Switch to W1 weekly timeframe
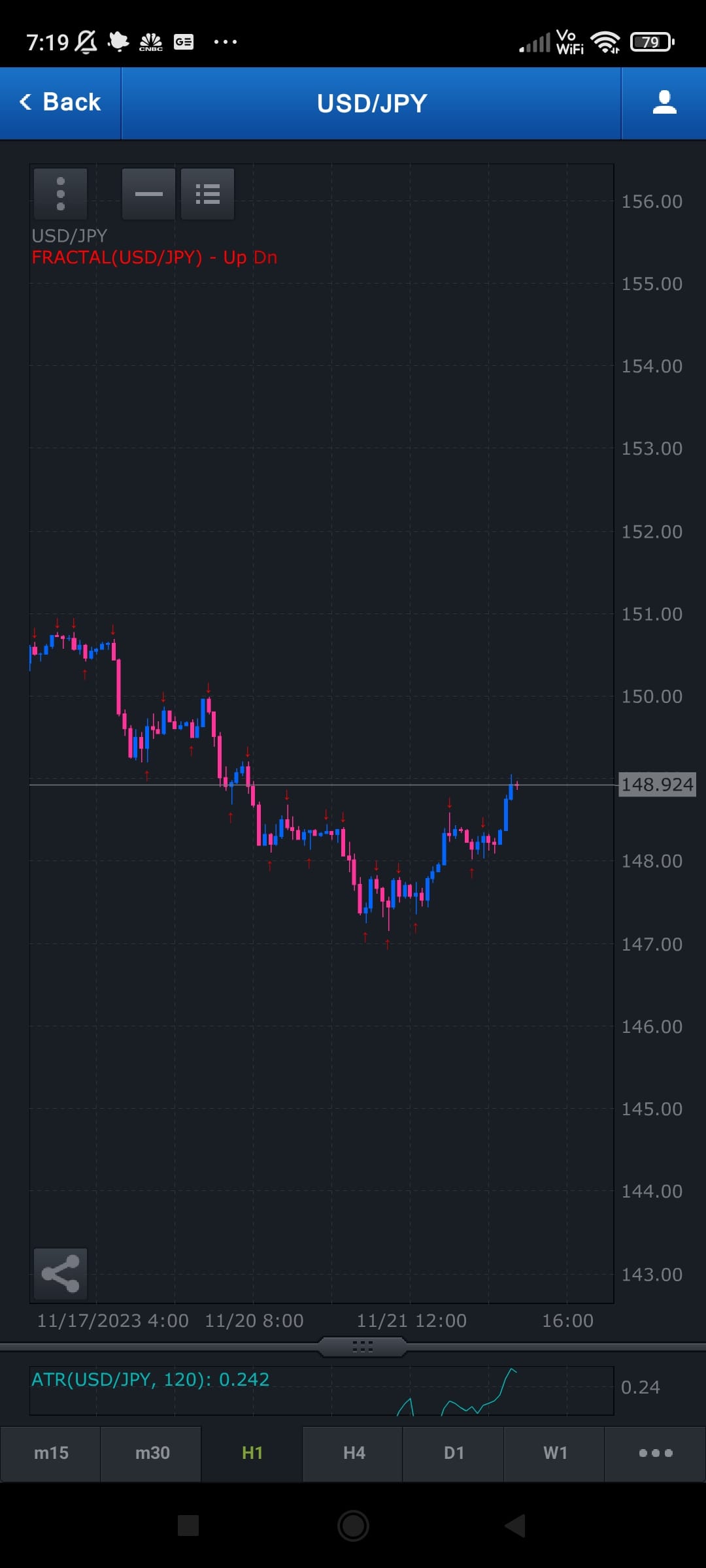Viewport: 706px width, 1568px height. (x=555, y=1453)
